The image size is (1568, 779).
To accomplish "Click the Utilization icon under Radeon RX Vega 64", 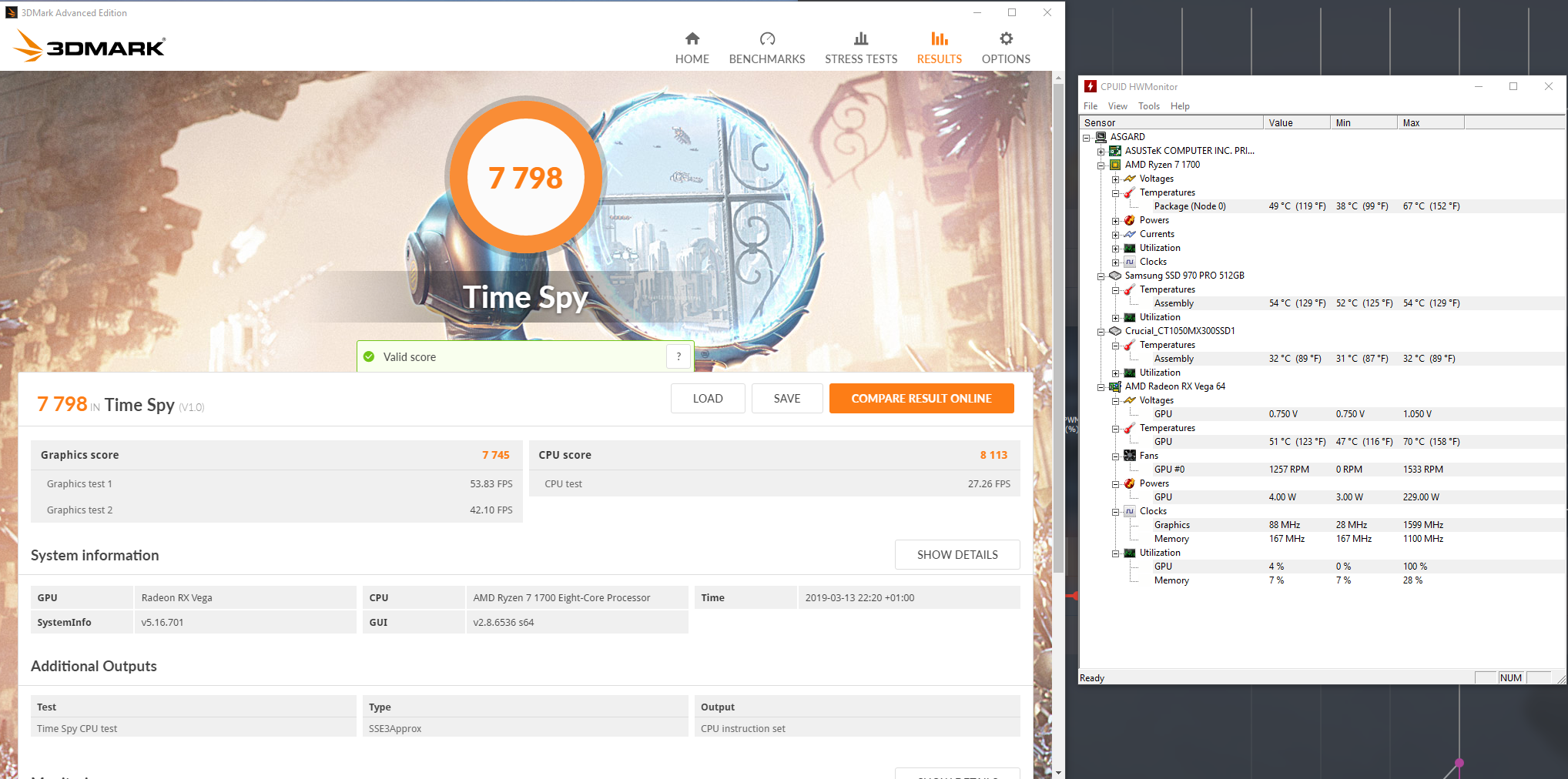I will pos(1130,553).
